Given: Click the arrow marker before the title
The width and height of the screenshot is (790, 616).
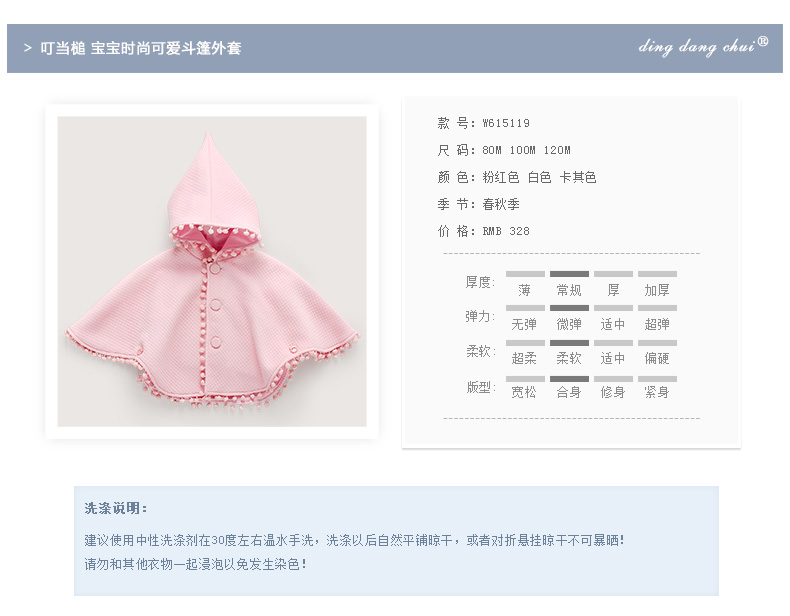Looking at the screenshot, I should pos(28,48).
